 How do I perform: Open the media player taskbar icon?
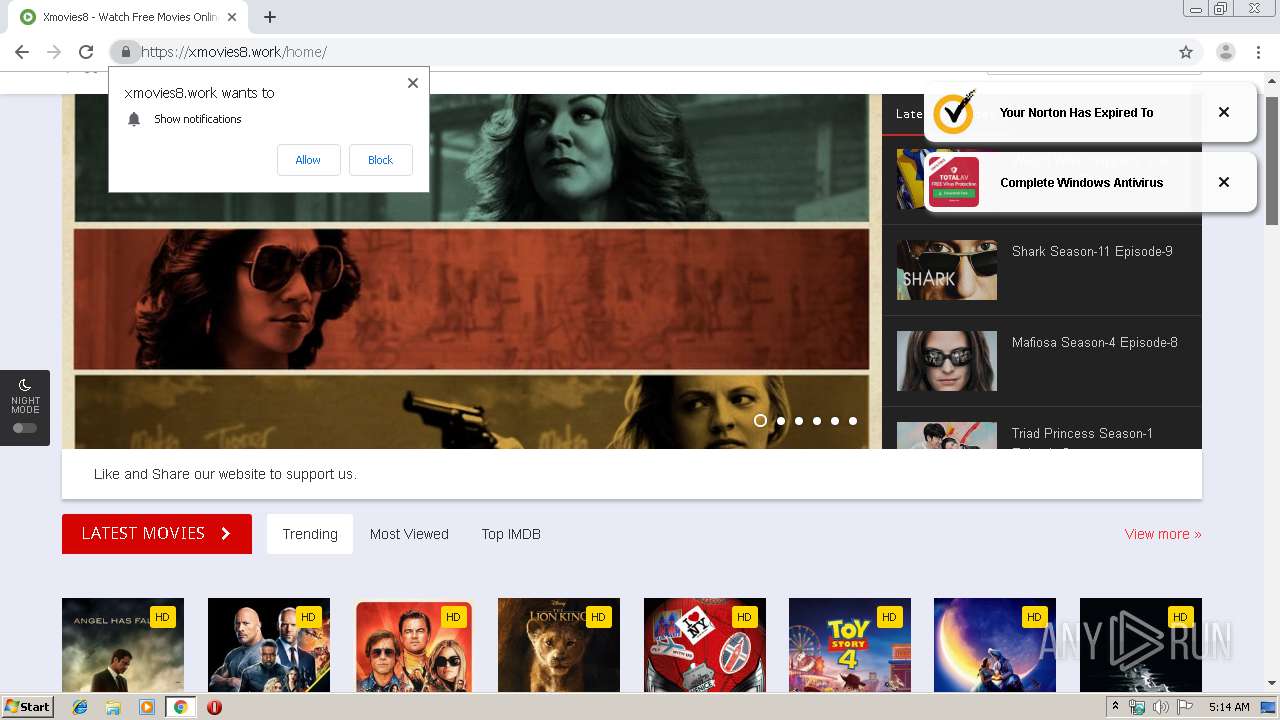147,707
